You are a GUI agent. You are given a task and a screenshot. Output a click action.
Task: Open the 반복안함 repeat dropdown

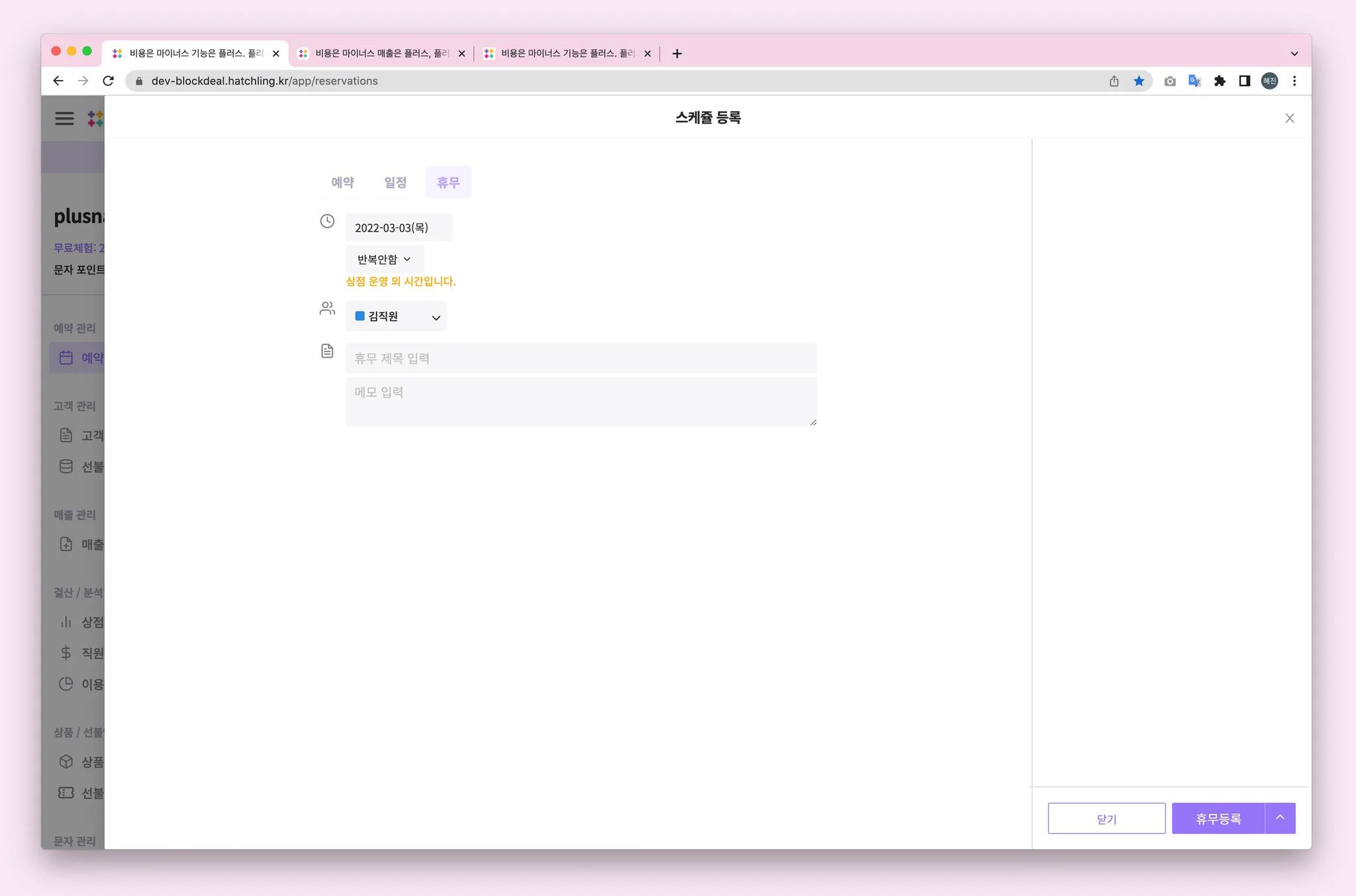coord(384,259)
